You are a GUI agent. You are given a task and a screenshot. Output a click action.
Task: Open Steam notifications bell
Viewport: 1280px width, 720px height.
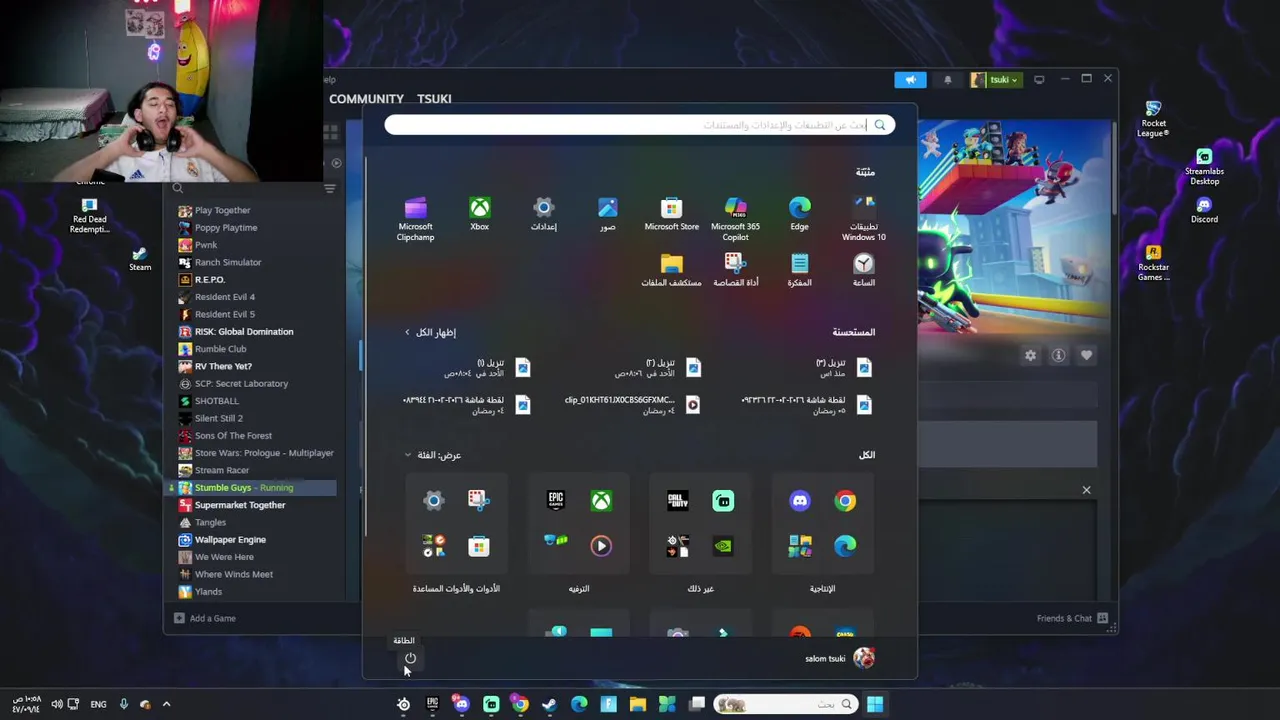(x=948, y=80)
